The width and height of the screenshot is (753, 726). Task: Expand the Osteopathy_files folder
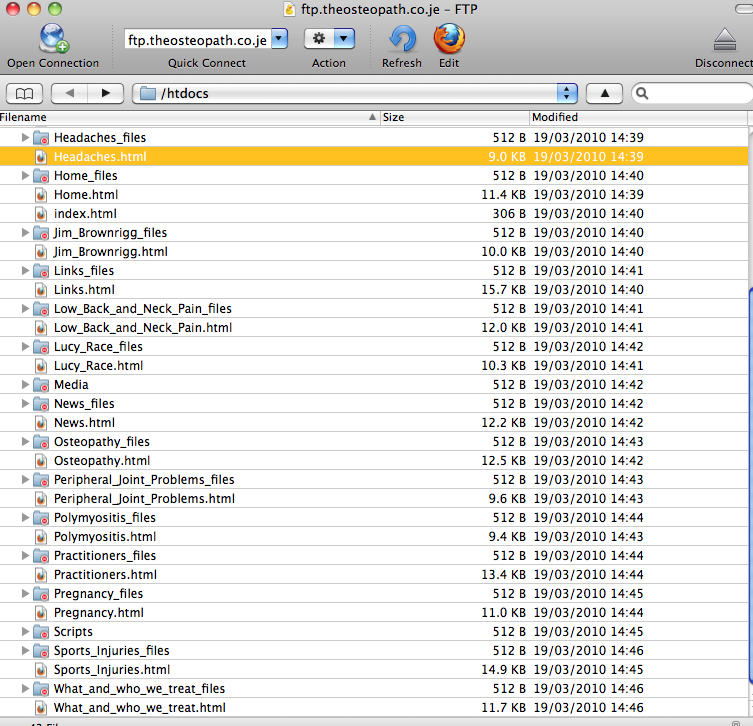(x=25, y=441)
